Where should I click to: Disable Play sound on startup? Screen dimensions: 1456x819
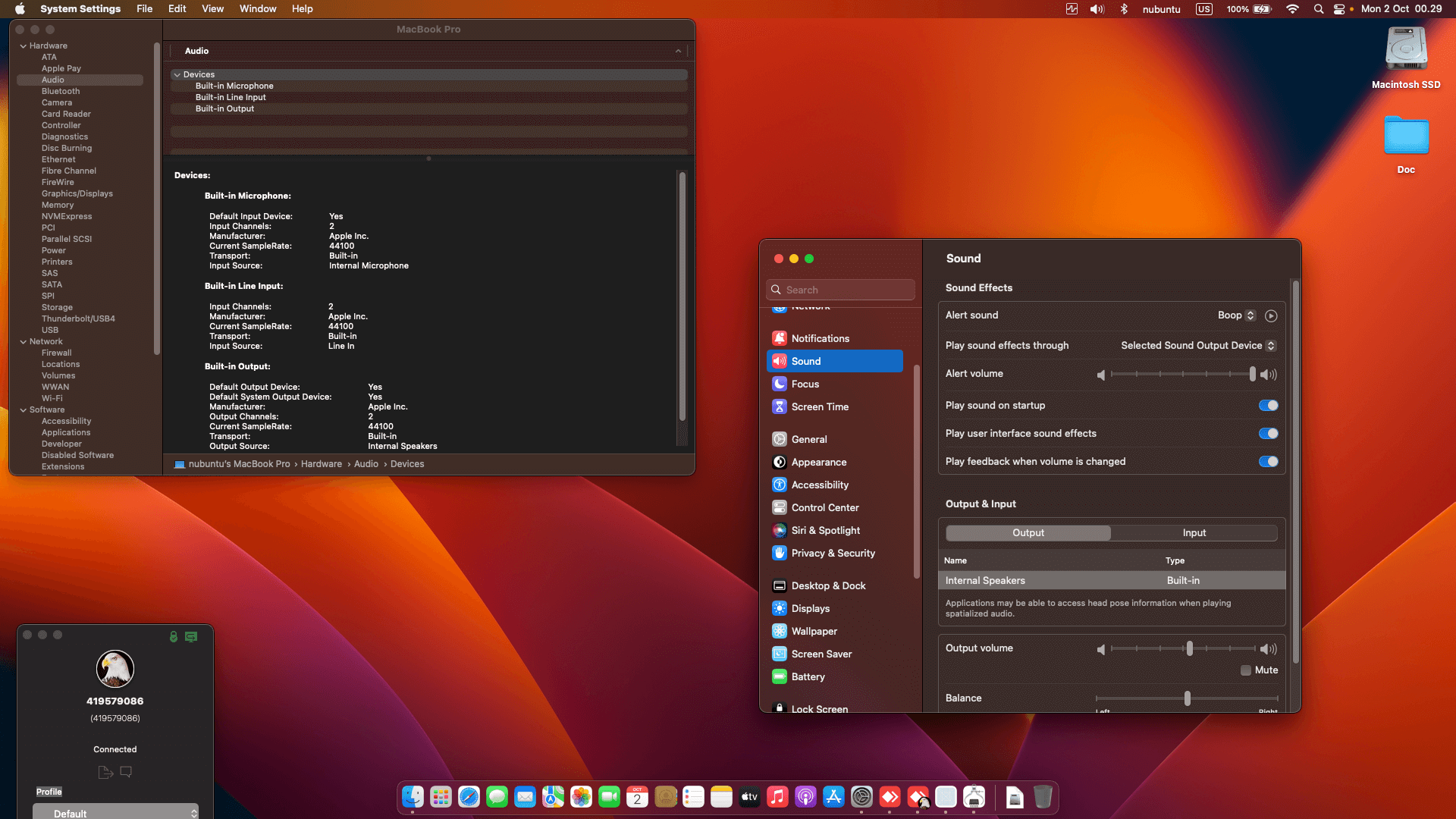tap(1267, 406)
